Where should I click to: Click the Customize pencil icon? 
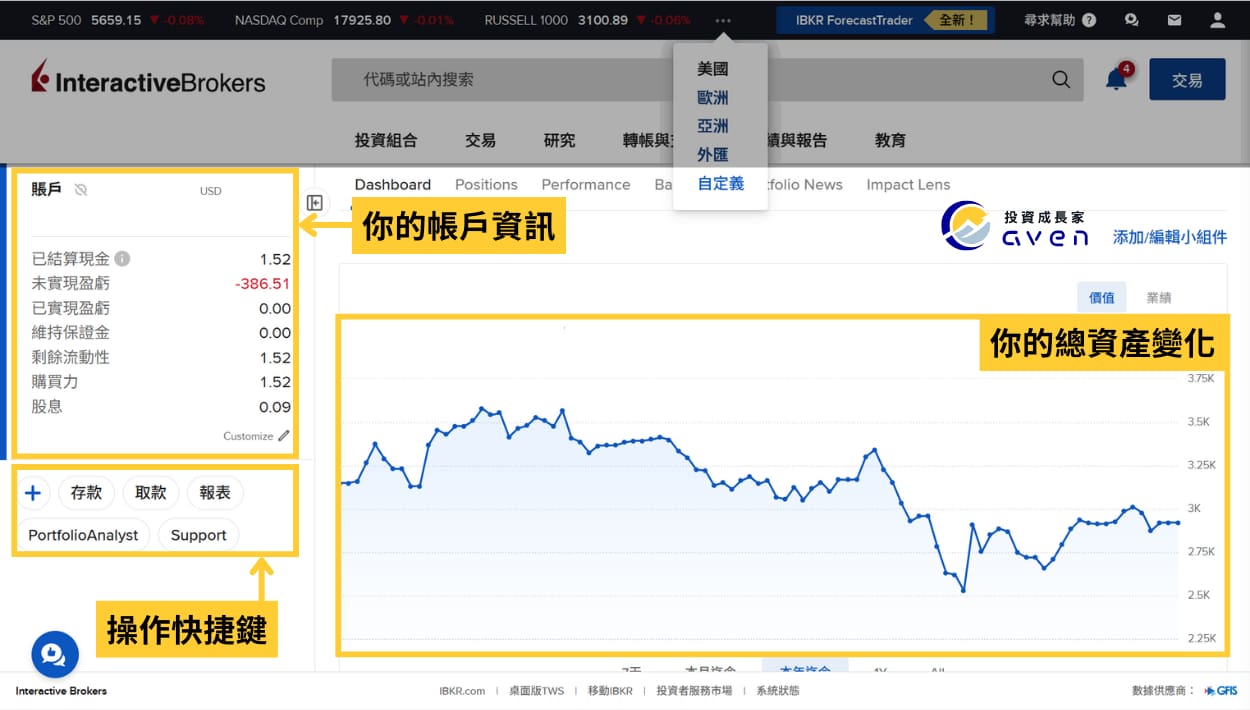tap(284, 436)
